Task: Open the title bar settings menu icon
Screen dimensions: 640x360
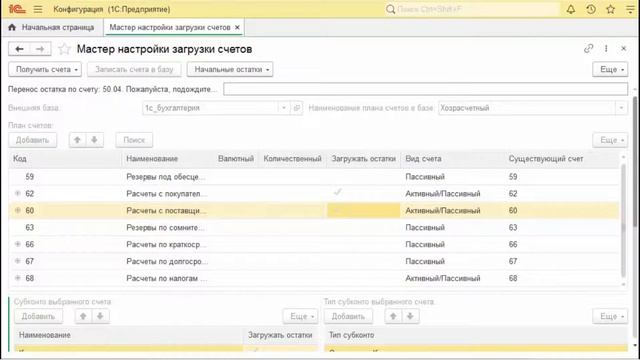Action: pyautogui.click(x=631, y=9)
